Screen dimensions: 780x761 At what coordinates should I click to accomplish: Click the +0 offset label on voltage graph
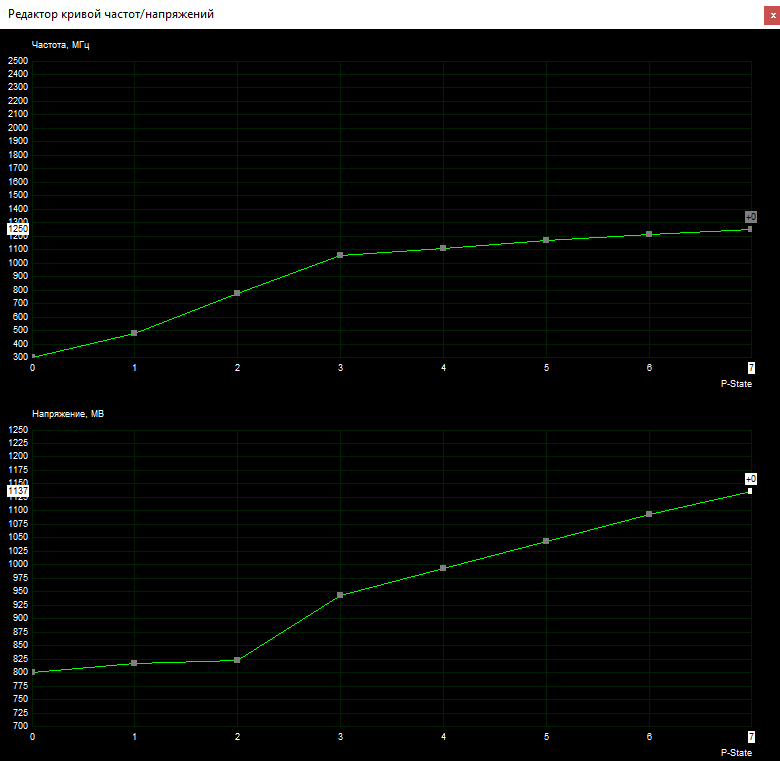click(751, 479)
